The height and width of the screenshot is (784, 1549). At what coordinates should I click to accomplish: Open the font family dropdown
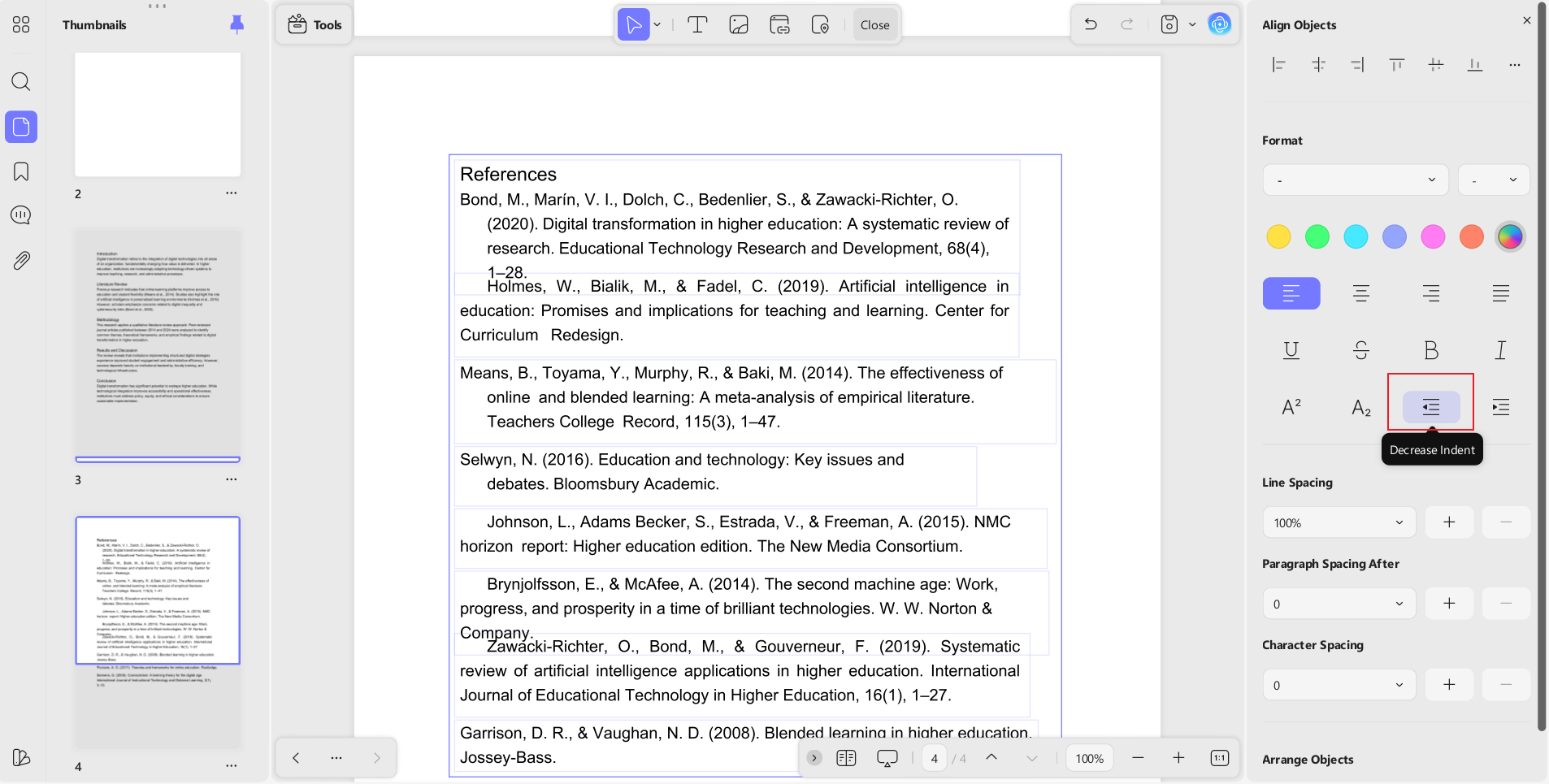coord(1356,180)
